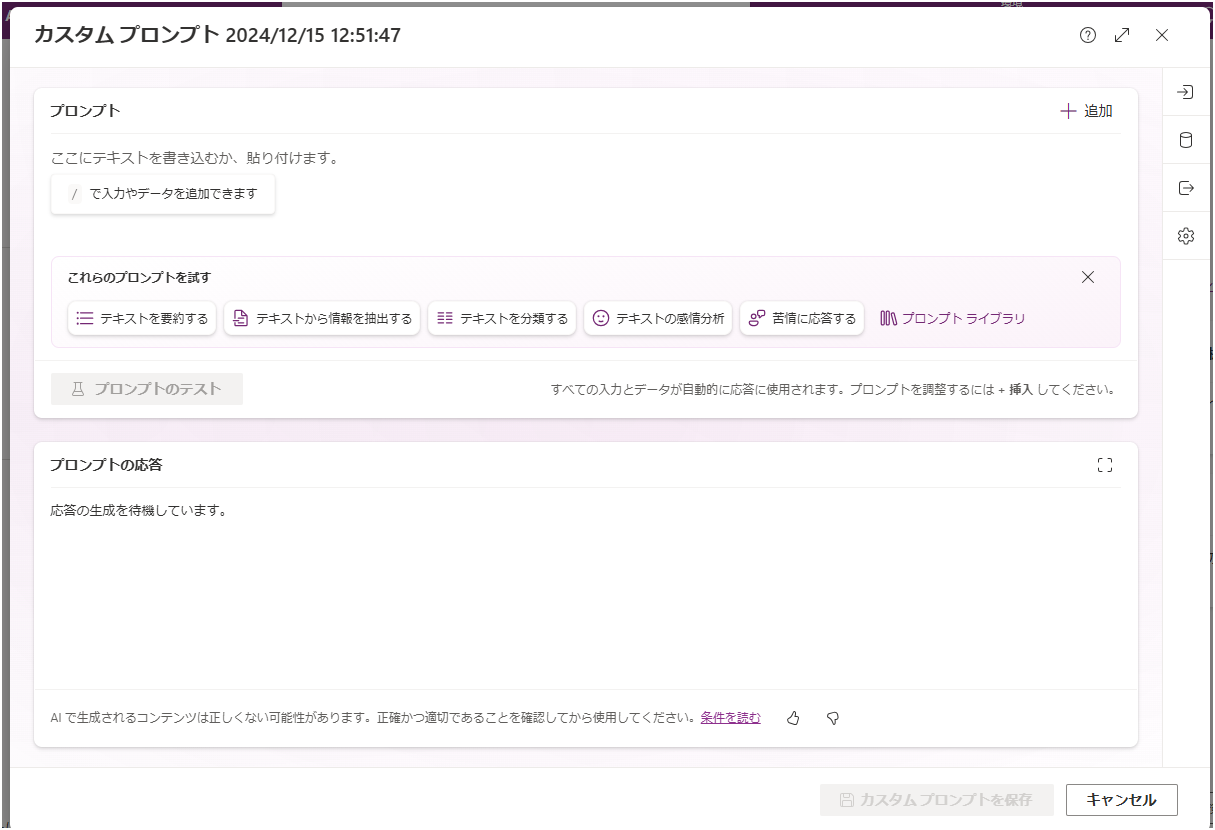Click the dialog title timestamp 2024/12/15 12:51:47
1215x830 pixels.
(314, 35)
